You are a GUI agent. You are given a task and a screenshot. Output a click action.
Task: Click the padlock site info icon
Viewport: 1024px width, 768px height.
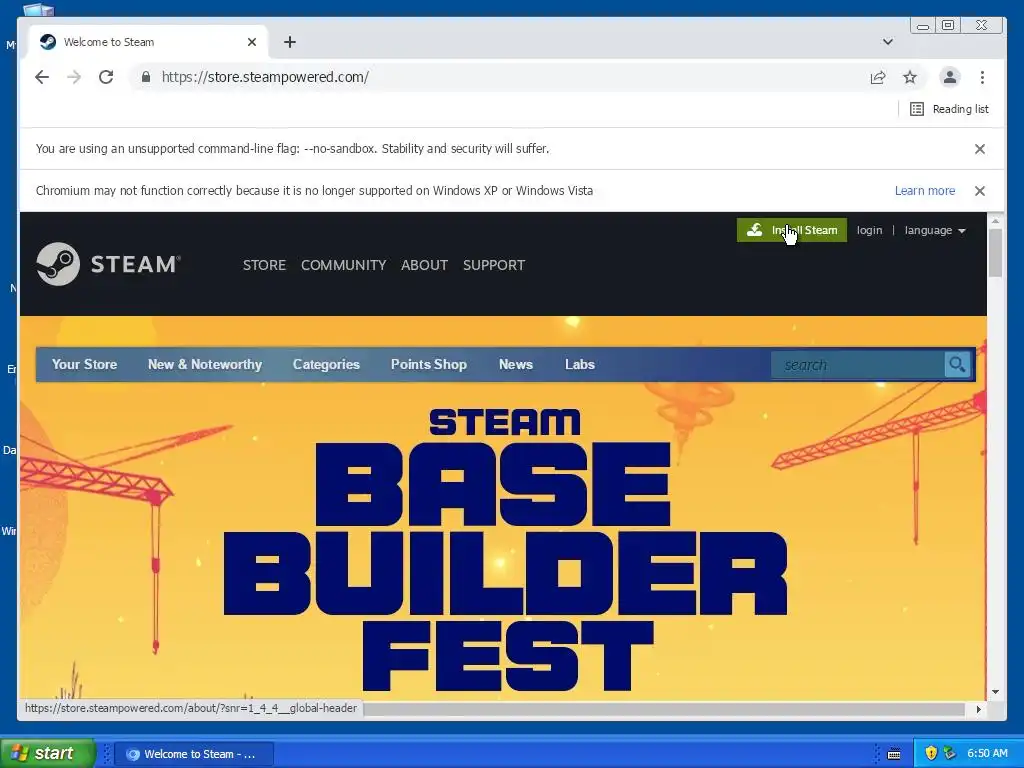146,77
